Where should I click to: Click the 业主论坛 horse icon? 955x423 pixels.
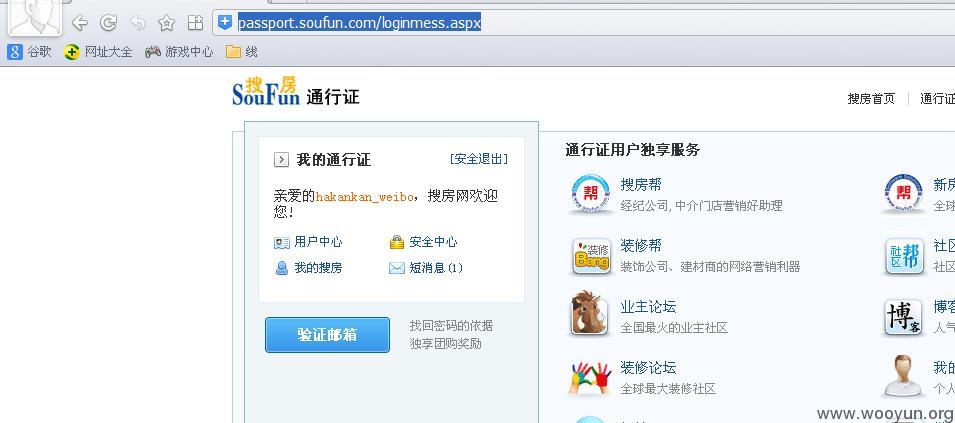[590, 314]
